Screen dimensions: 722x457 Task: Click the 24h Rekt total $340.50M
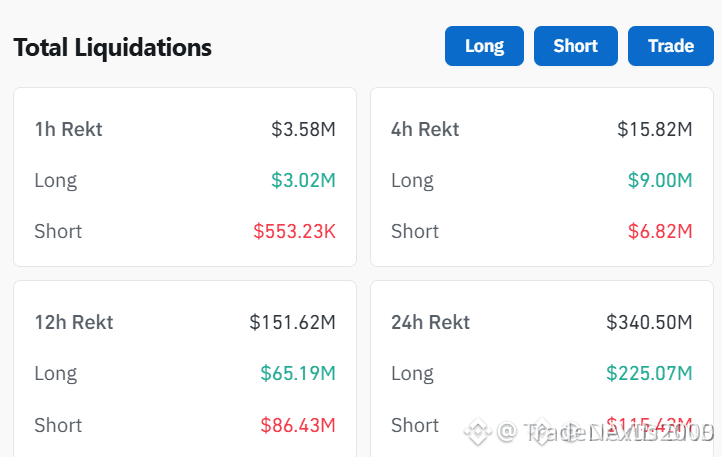coord(649,322)
